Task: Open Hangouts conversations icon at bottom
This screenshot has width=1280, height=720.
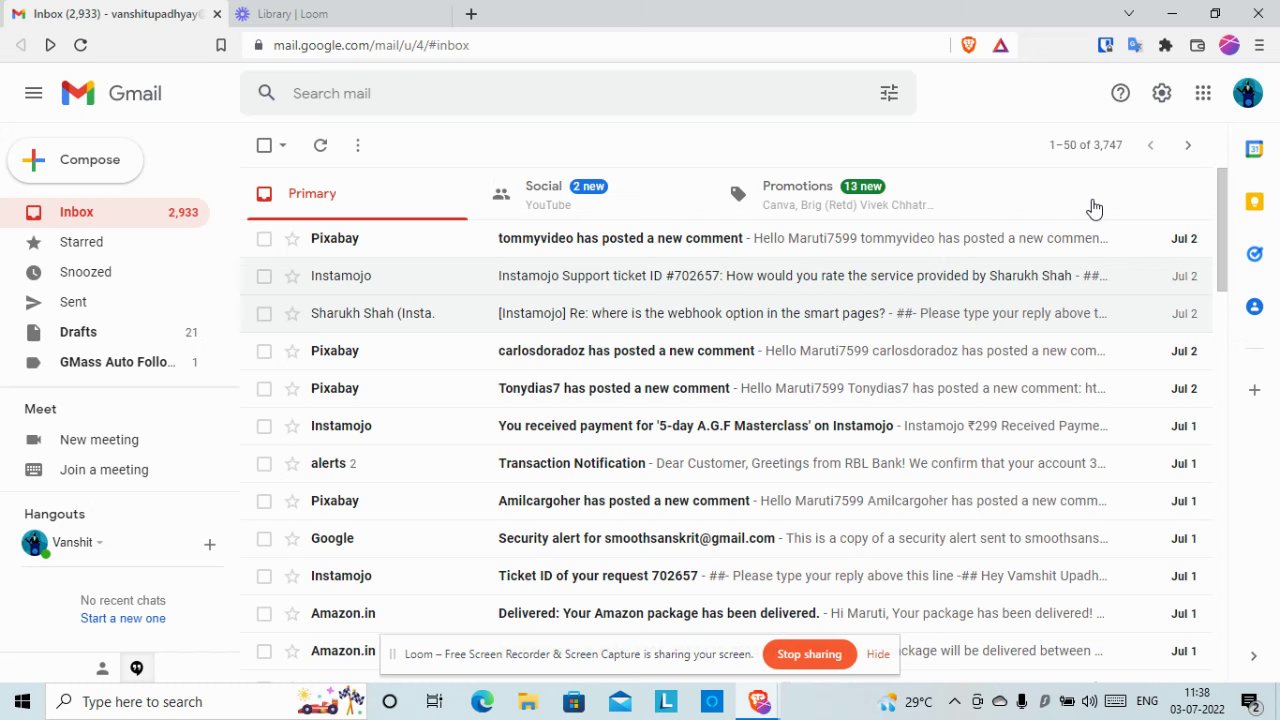Action: tap(137, 668)
